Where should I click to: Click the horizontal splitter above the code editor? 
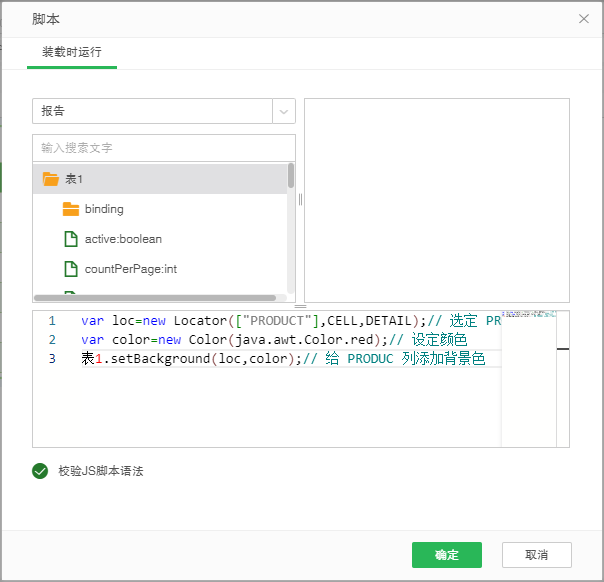pyautogui.click(x=300, y=306)
